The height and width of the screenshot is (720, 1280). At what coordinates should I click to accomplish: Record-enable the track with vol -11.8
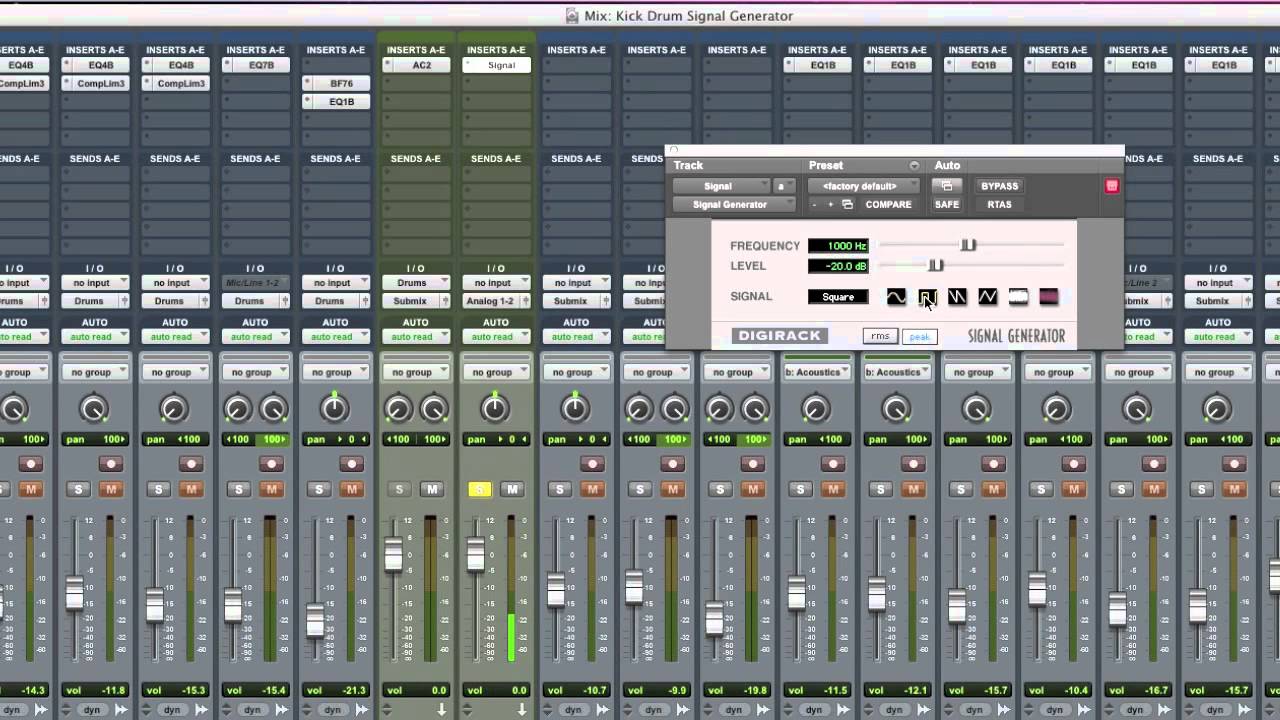click(x=110, y=464)
